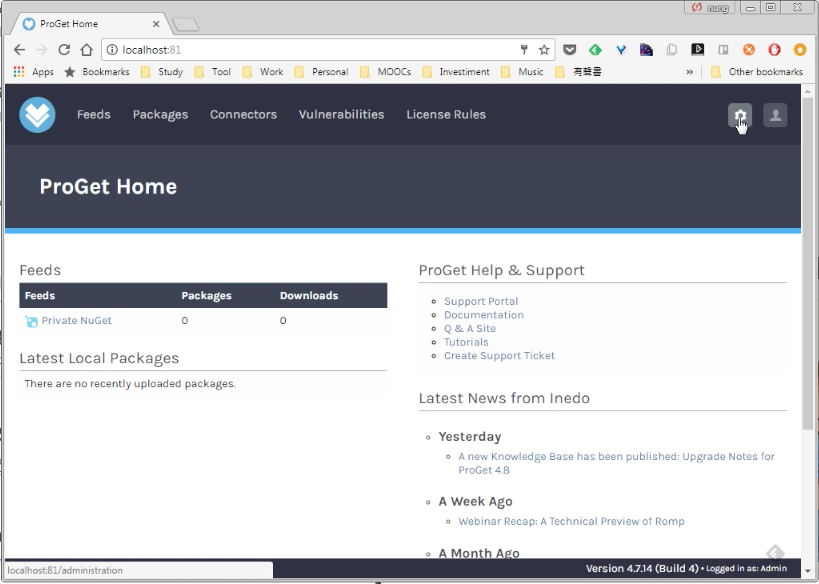Open the Q & A Site link
Image resolution: width=819 pixels, height=584 pixels.
(x=470, y=329)
